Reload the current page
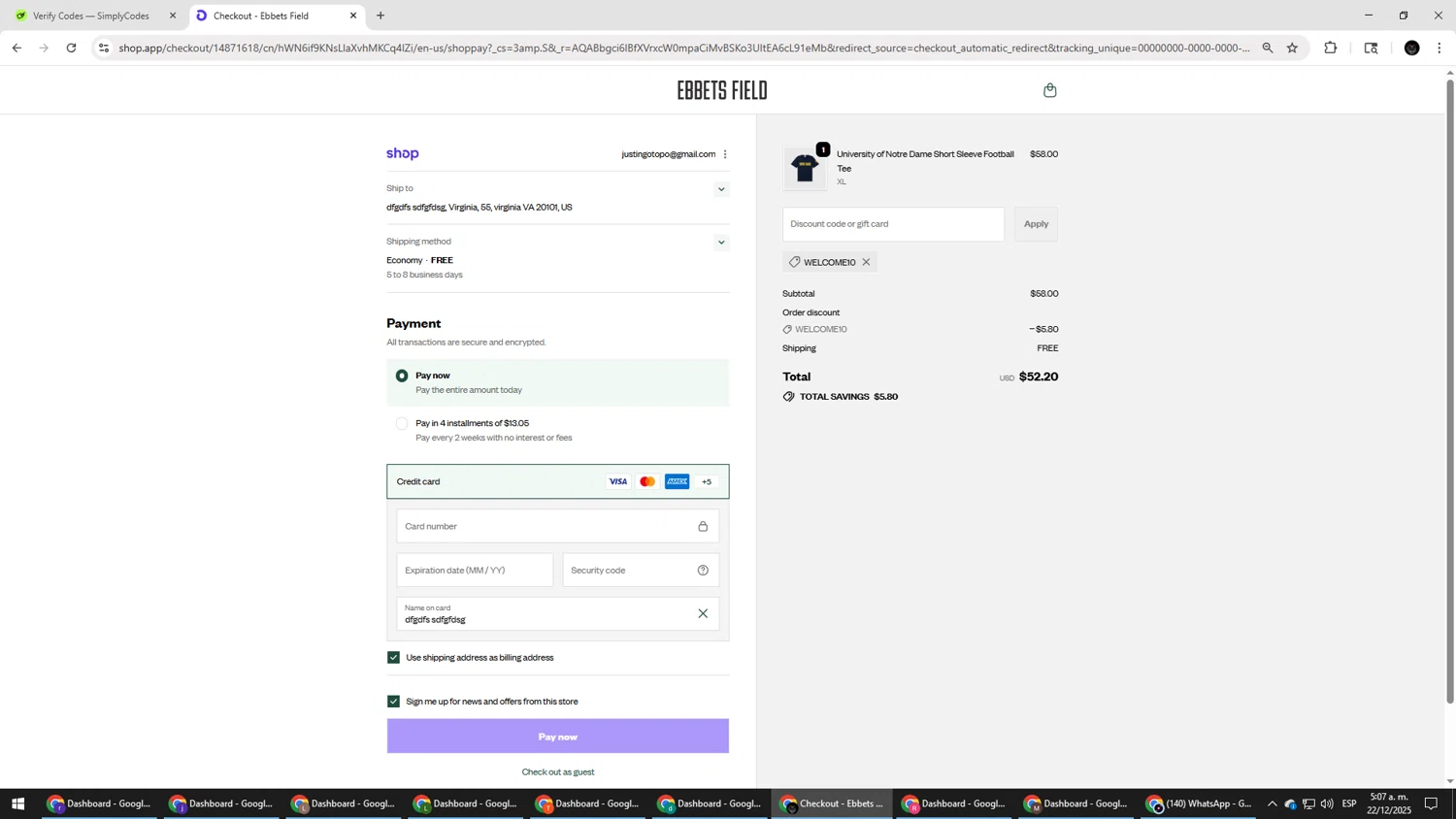Viewport: 1456px width, 819px height. 71,48
